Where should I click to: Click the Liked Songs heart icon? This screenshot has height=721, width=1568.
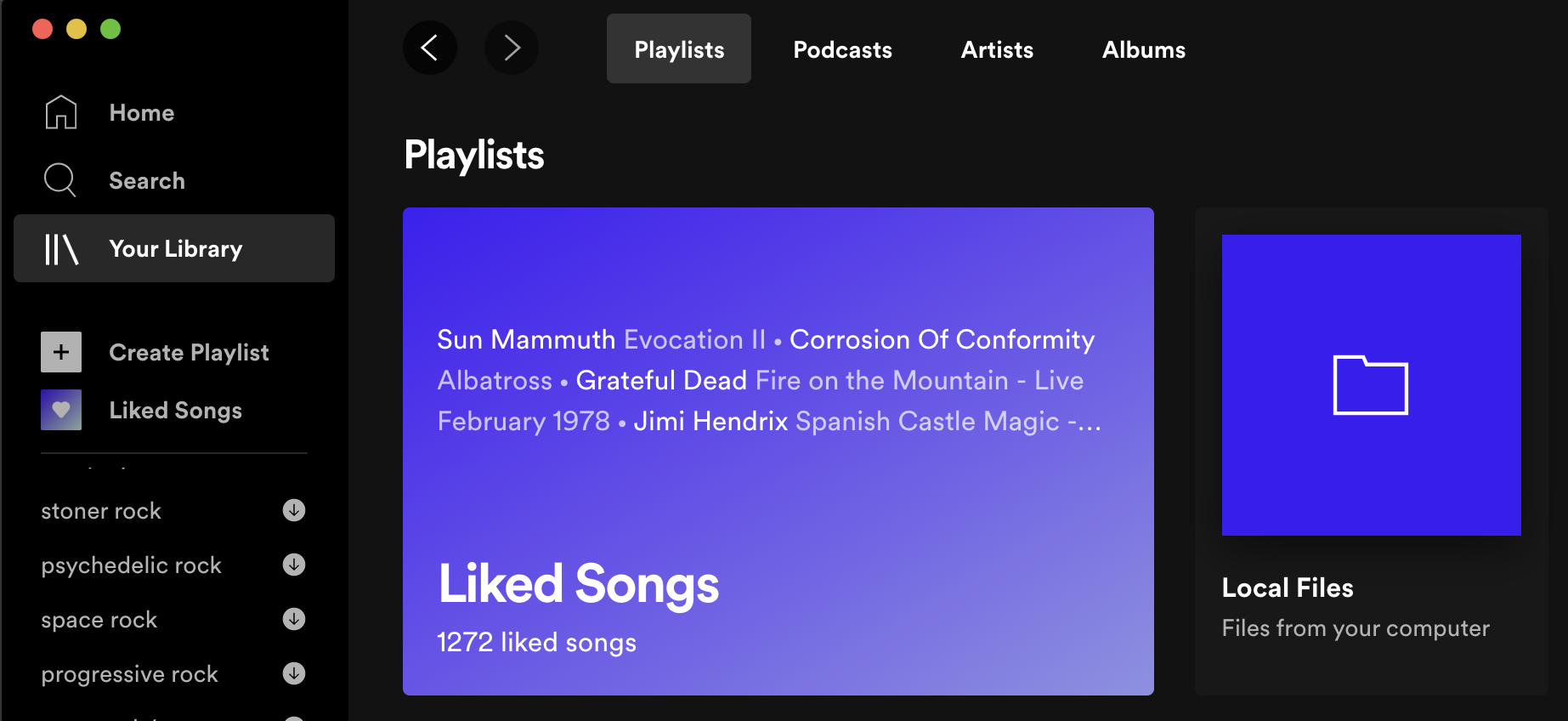point(61,410)
